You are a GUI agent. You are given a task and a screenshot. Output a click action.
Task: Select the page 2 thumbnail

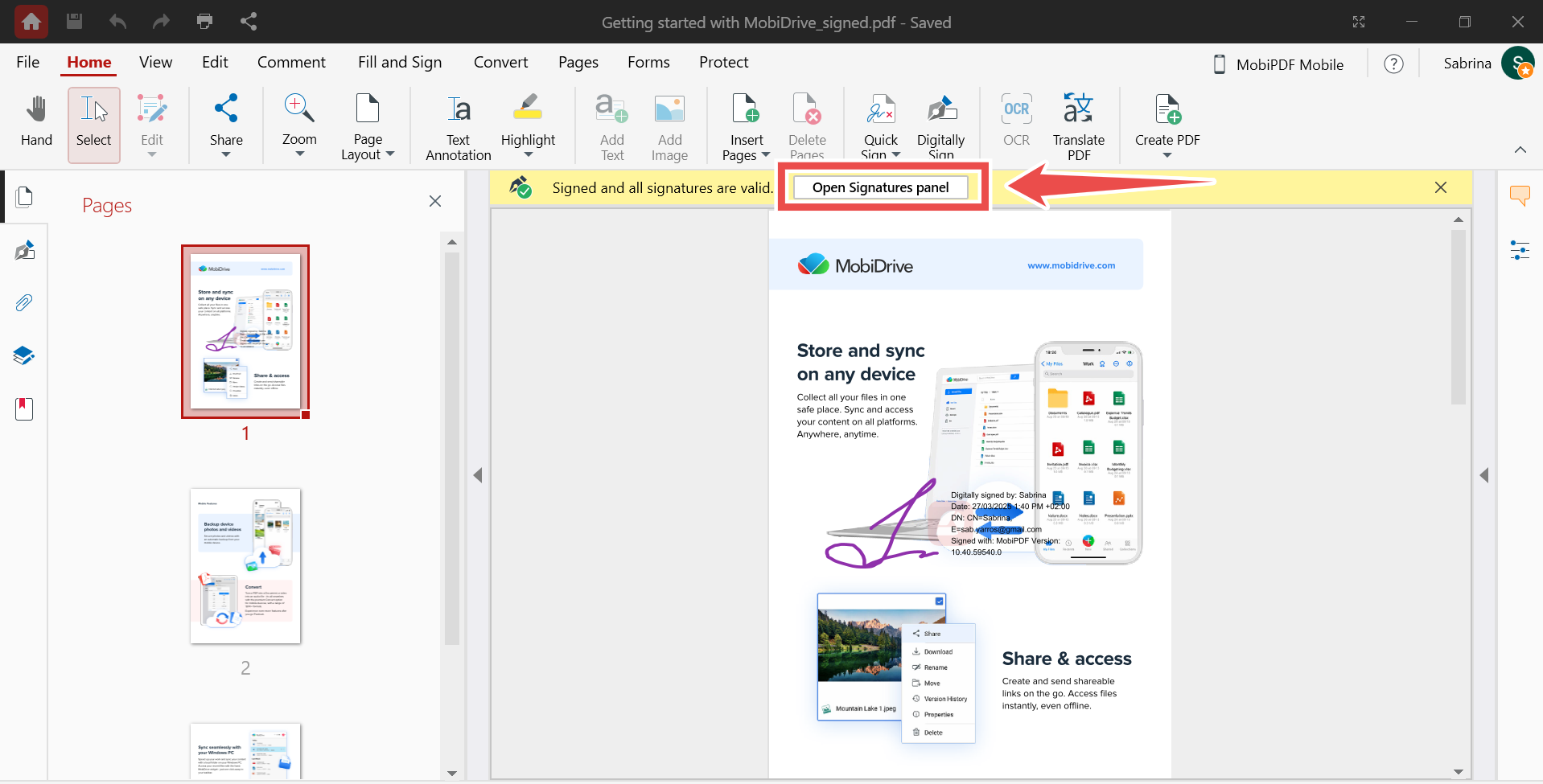tap(245, 566)
